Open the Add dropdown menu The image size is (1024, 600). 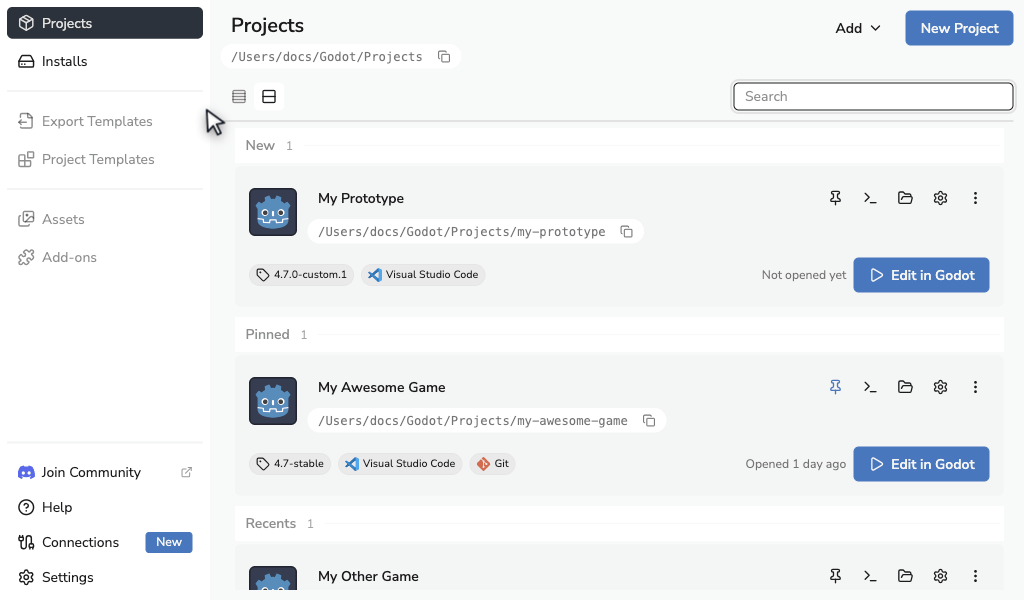(857, 28)
